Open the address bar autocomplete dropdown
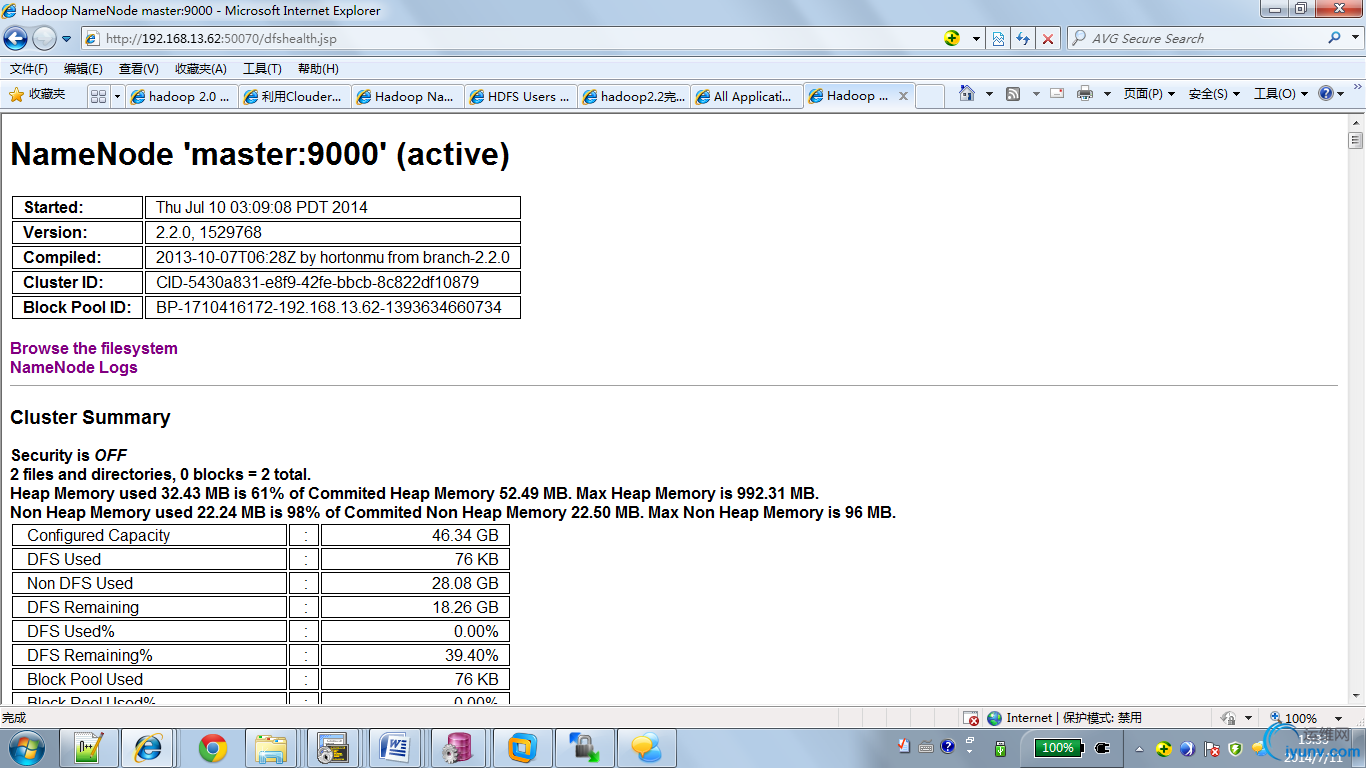This screenshot has width=1366, height=768. [x=974, y=38]
